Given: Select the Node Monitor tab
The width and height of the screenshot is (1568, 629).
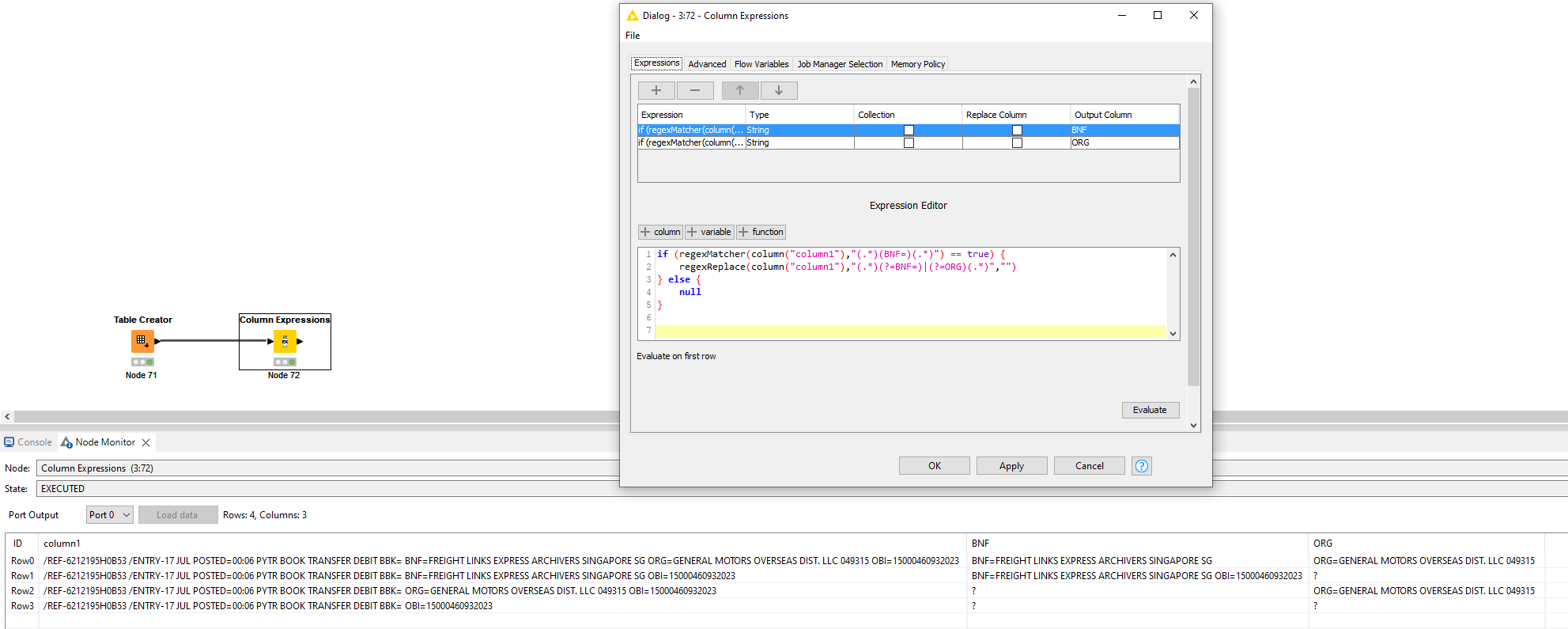Looking at the screenshot, I should [x=105, y=442].
